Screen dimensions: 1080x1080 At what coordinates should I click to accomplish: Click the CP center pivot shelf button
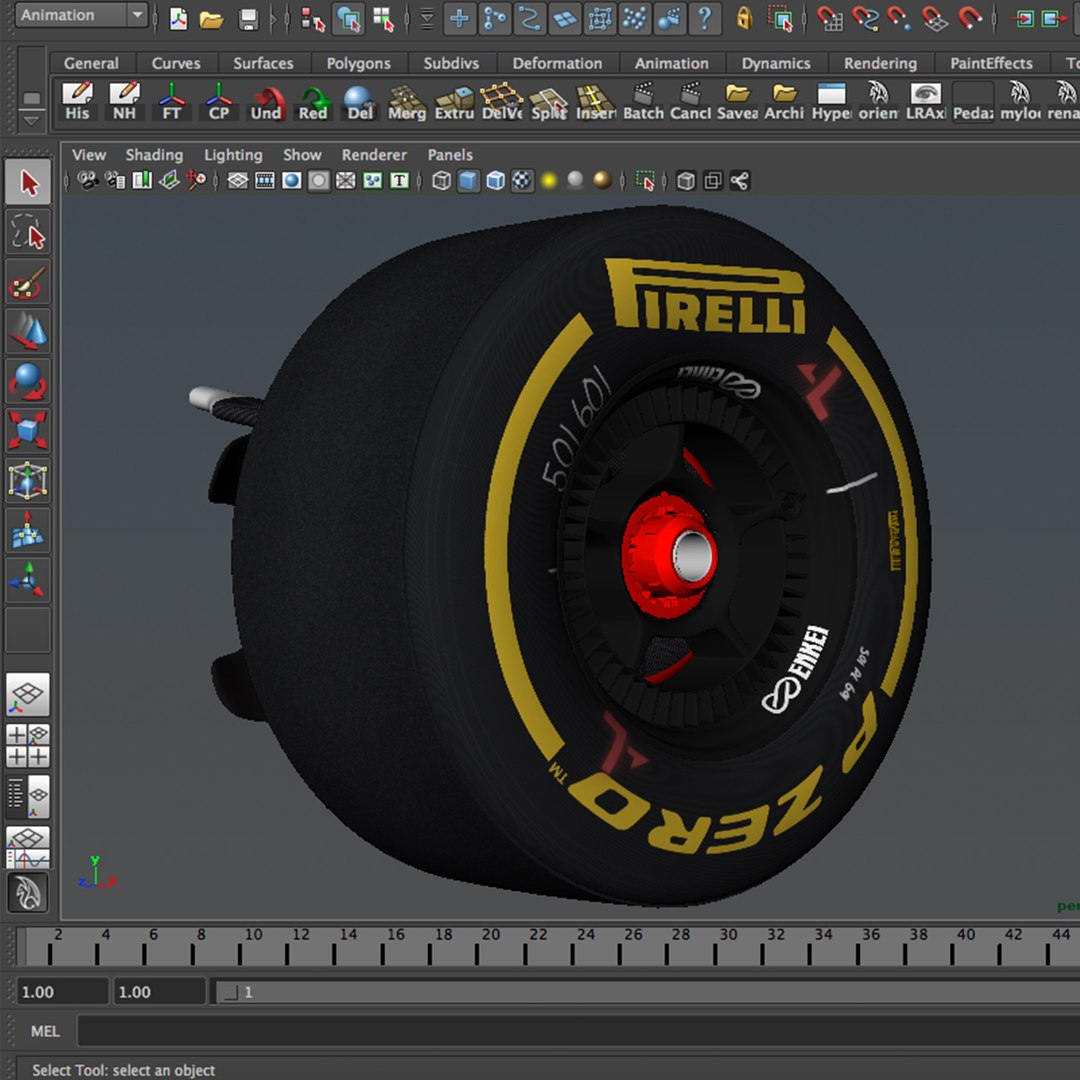[x=218, y=101]
